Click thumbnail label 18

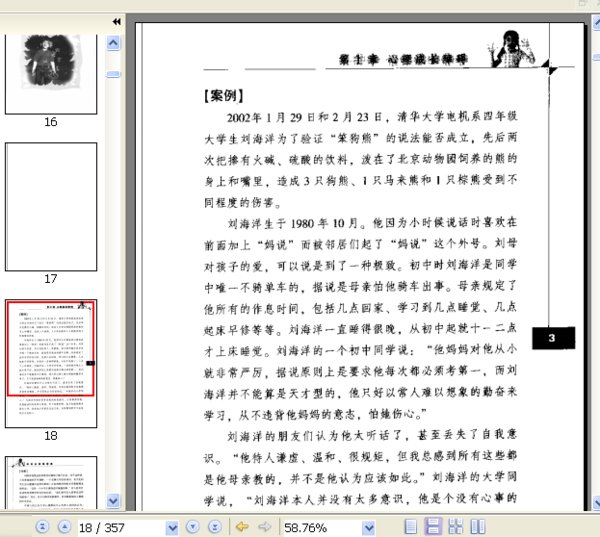[51, 436]
